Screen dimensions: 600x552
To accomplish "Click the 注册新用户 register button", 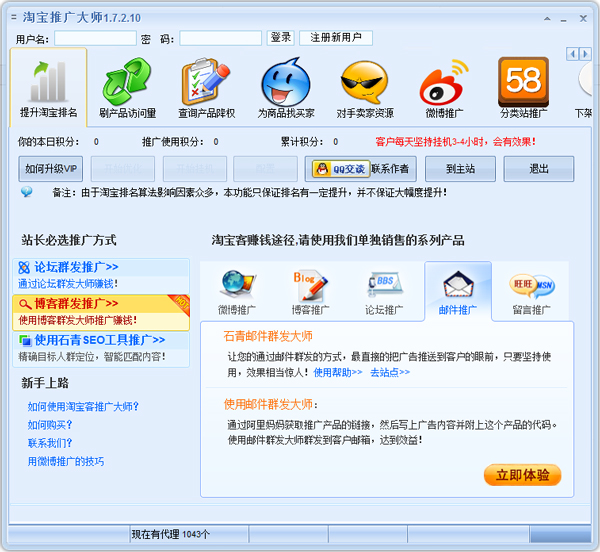I will tap(336, 38).
